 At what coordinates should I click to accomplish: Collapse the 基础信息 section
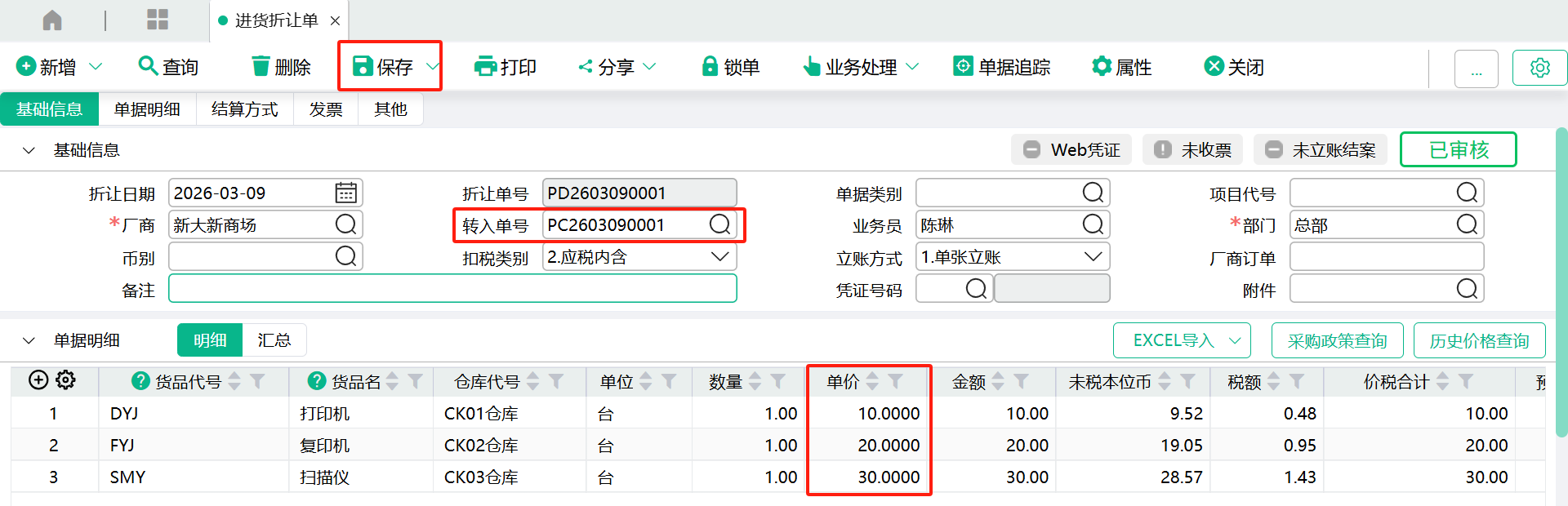(x=29, y=150)
